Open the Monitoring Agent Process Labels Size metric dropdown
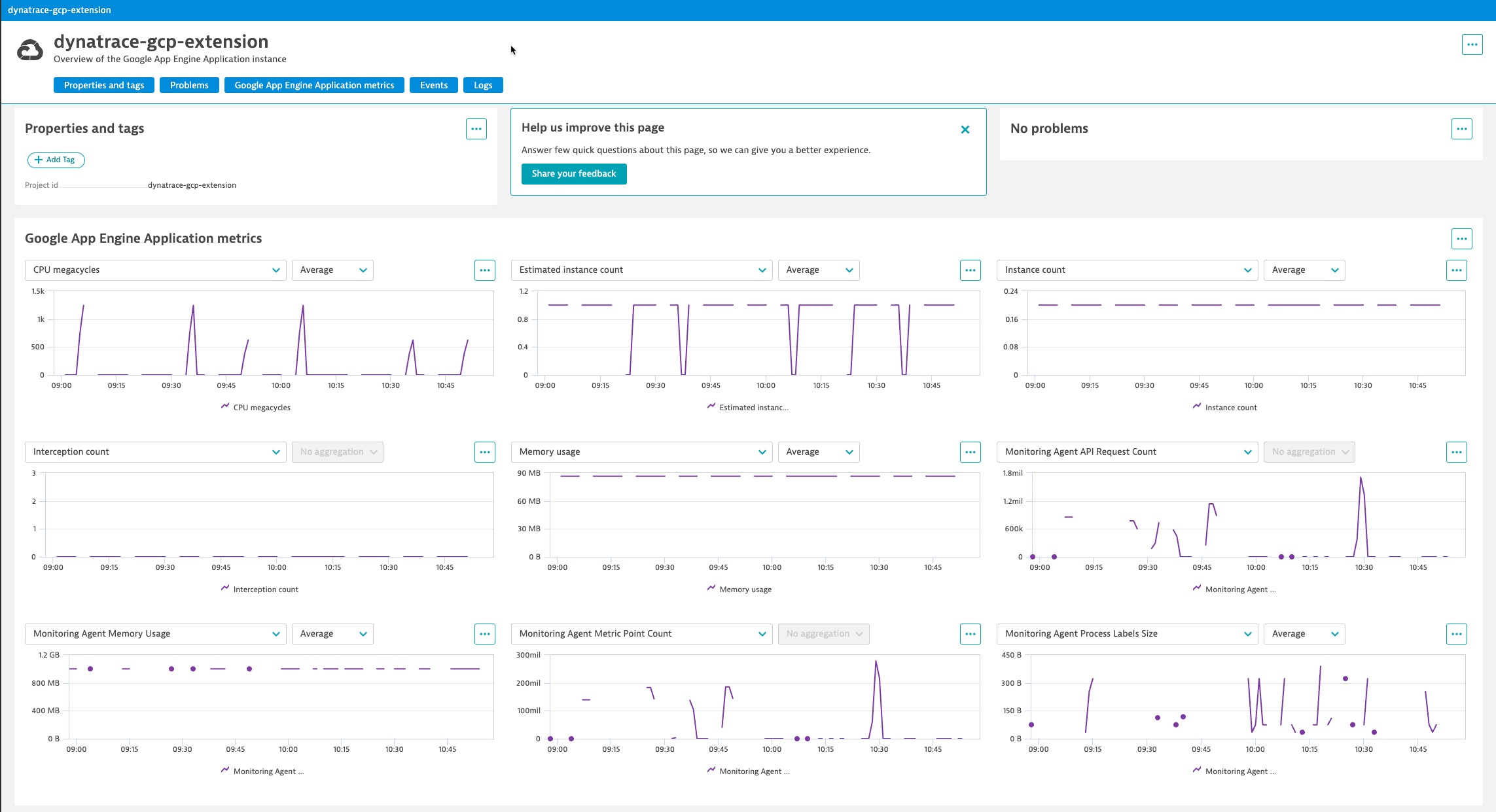 (x=1127, y=633)
